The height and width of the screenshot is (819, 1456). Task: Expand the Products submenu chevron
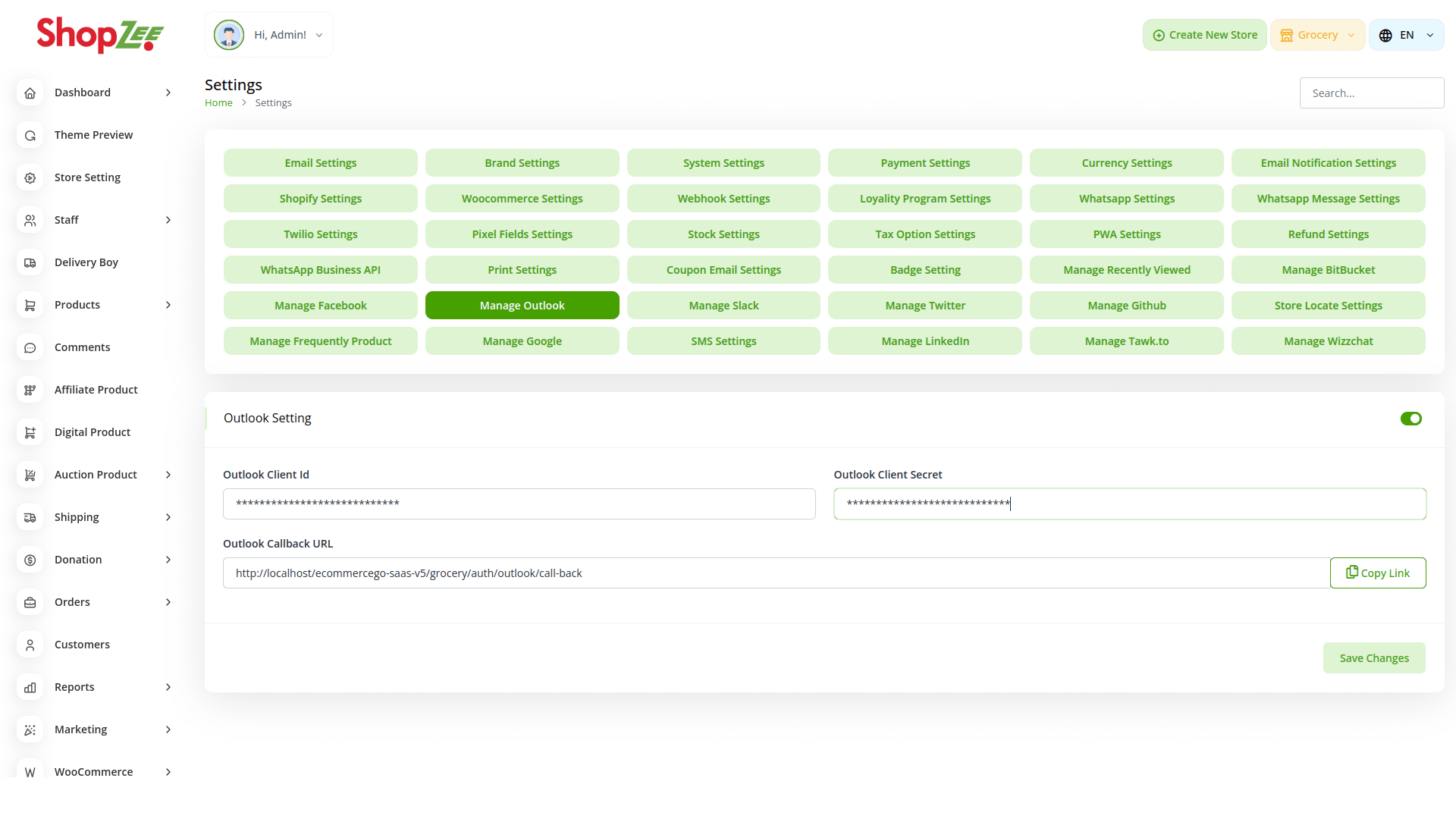pos(168,305)
